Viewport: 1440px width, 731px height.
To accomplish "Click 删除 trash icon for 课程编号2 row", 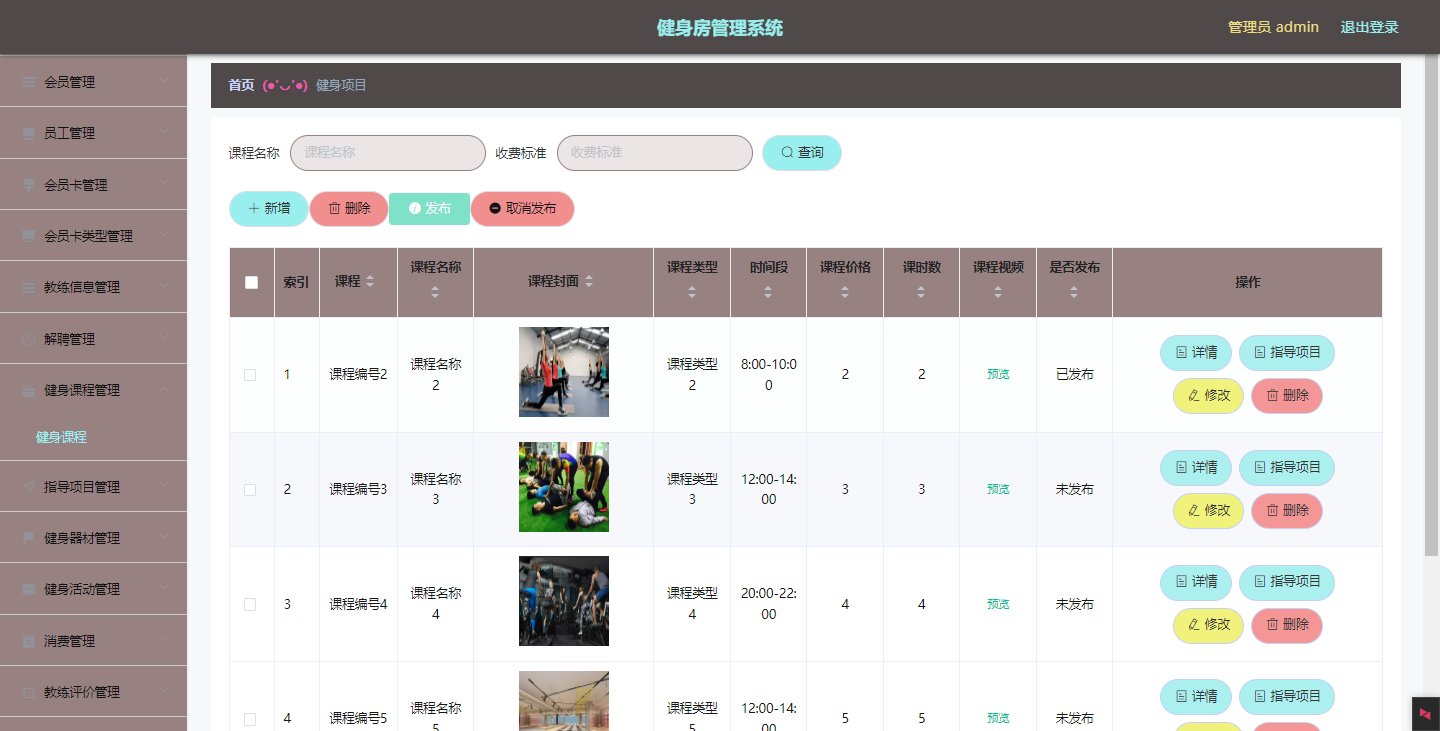I will (1272, 396).
